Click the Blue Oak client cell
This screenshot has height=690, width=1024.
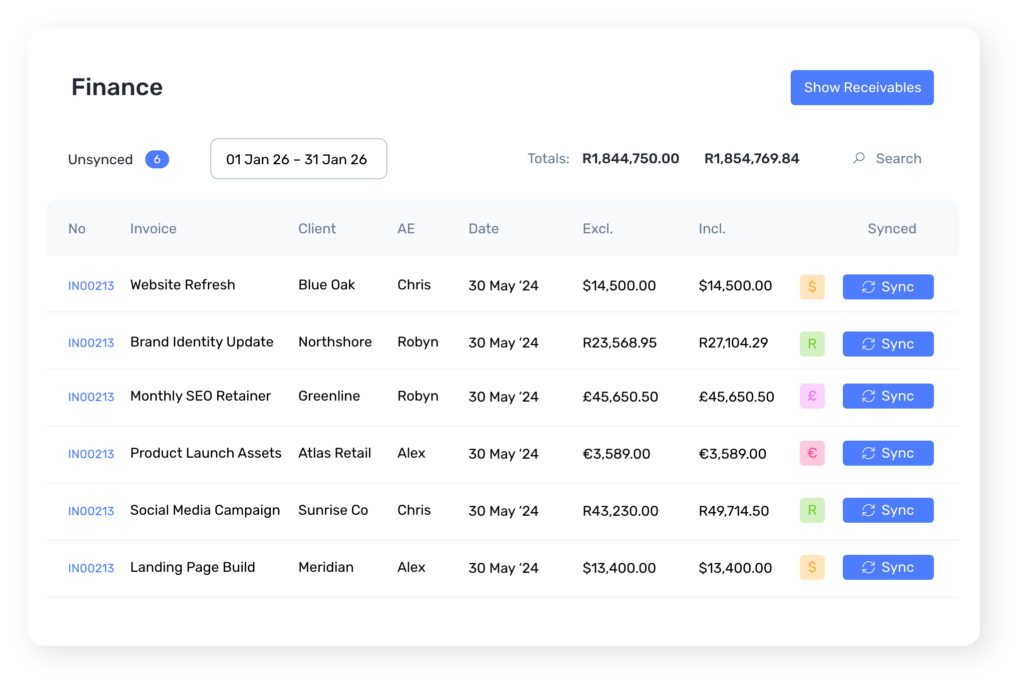pos(327,285)
